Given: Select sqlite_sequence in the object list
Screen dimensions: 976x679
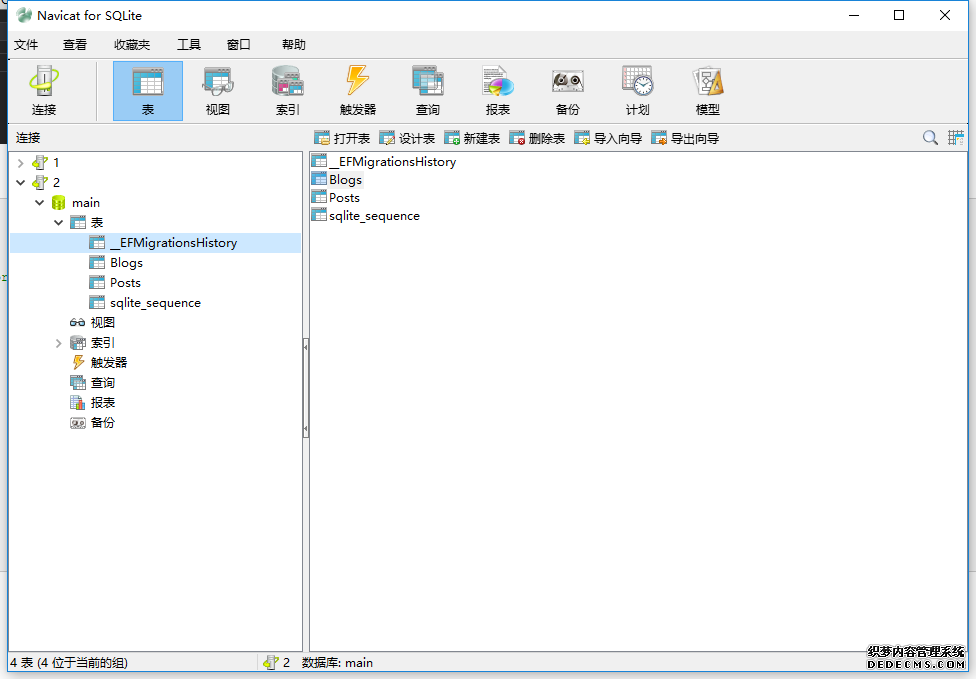Looking at the screenshot, I should click(x=374, y=216).
